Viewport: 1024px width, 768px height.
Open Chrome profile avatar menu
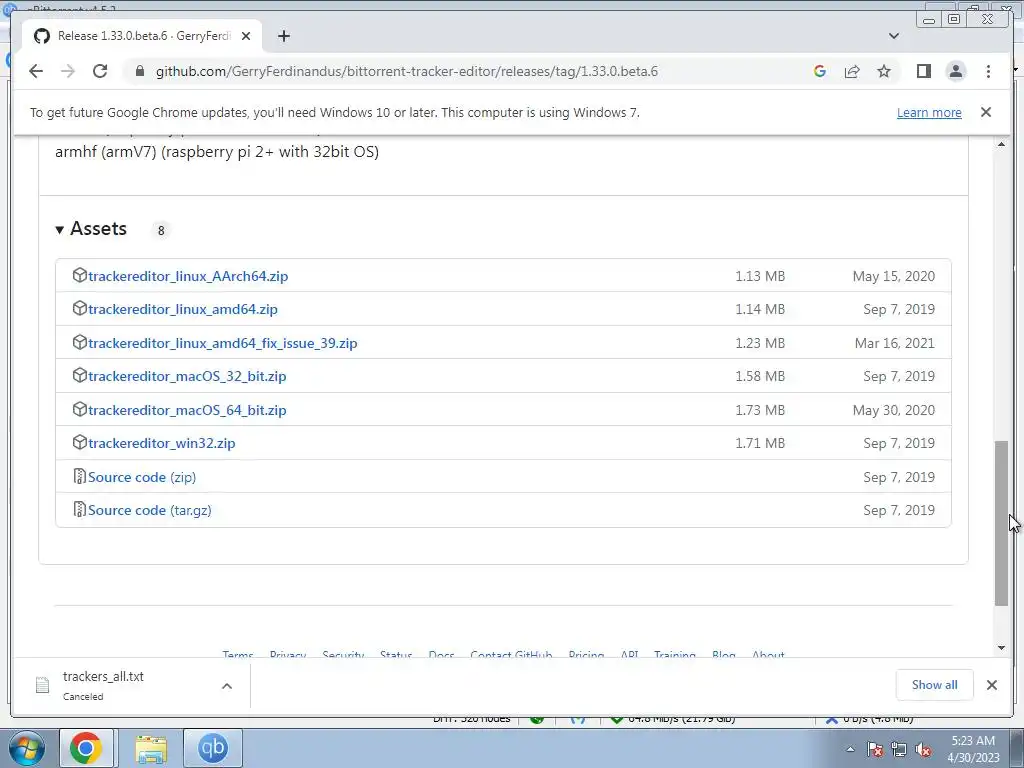(x=955, y=71)
